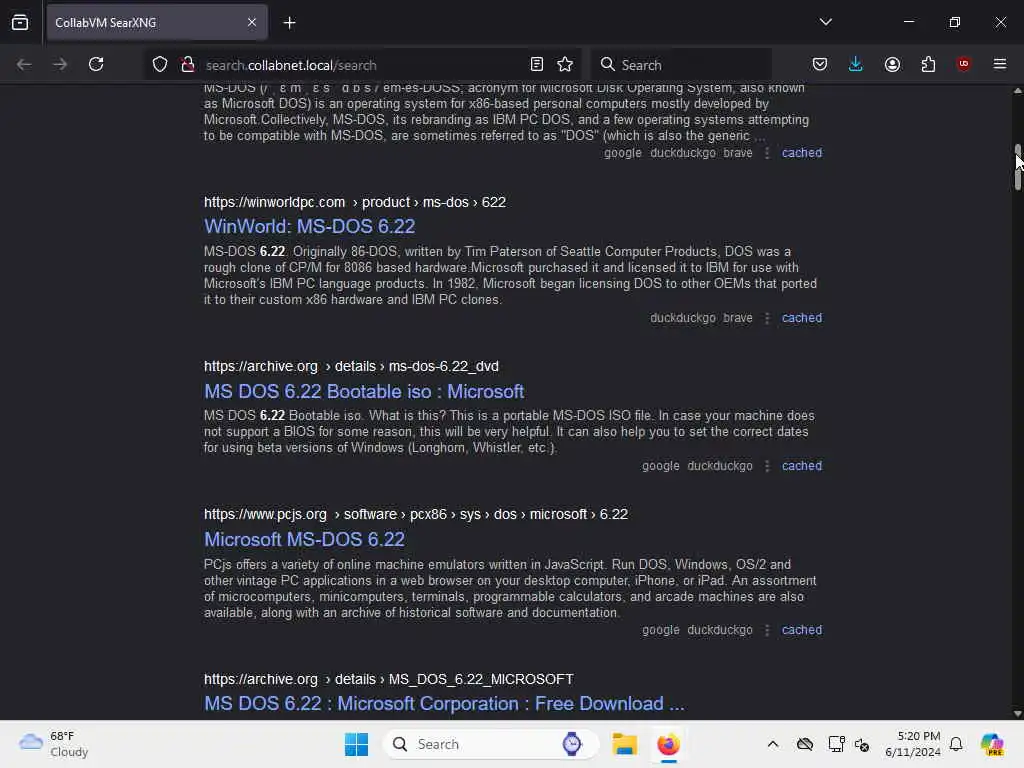Bookmark this page with star icon
Viewport: 1024px width, 768px height.
pyautogui.click(x=565, y=65)
